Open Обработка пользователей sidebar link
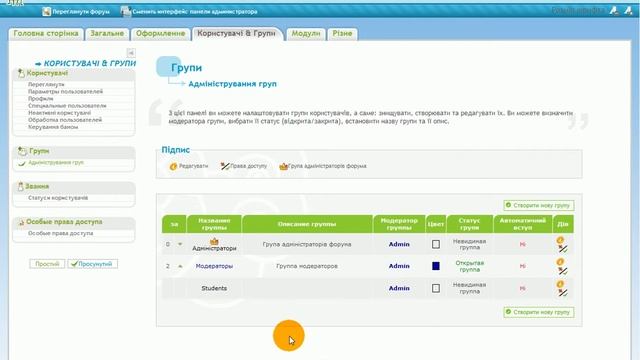640x360 pixels. point(65,120)
